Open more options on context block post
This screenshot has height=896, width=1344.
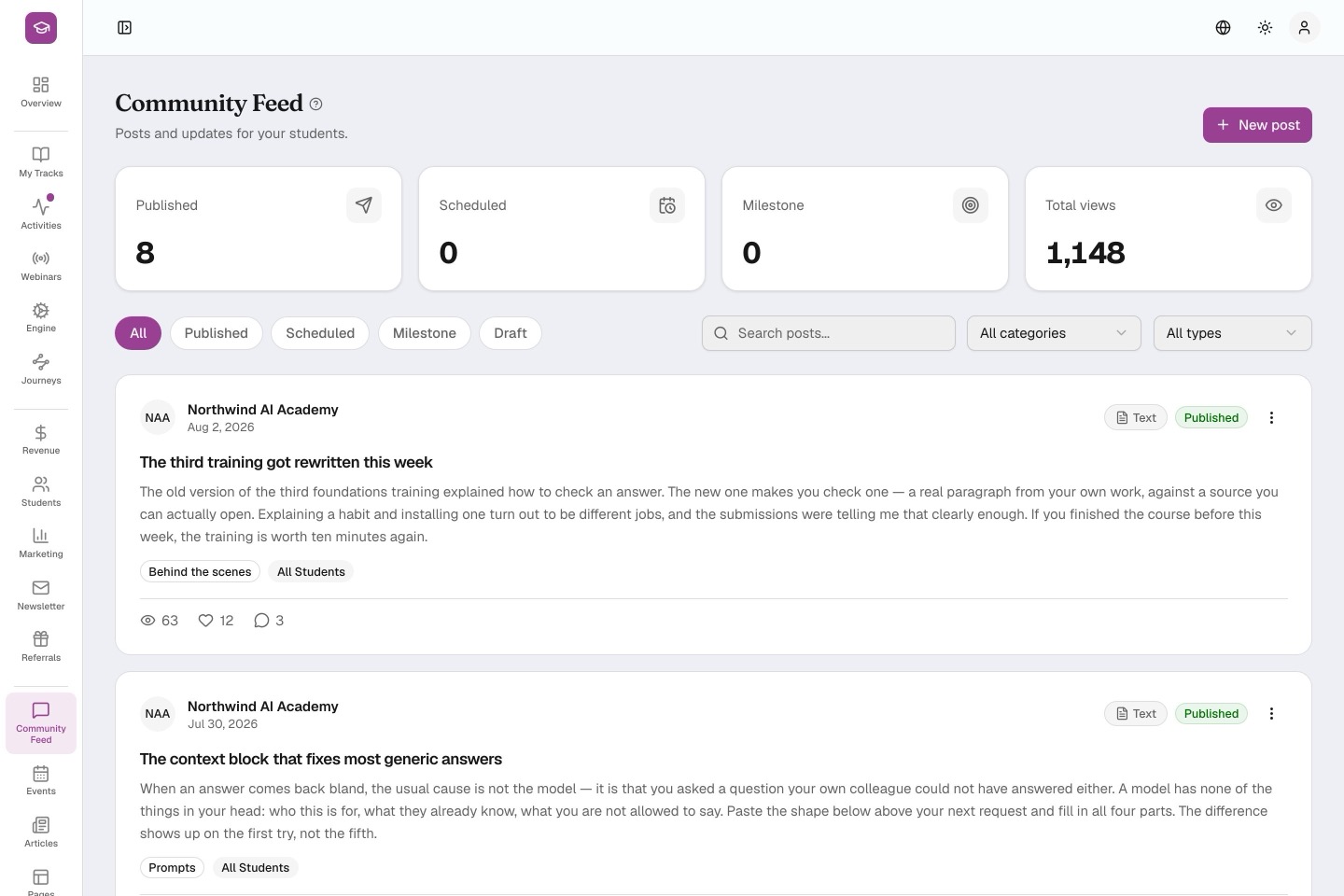coord(1271,714)
